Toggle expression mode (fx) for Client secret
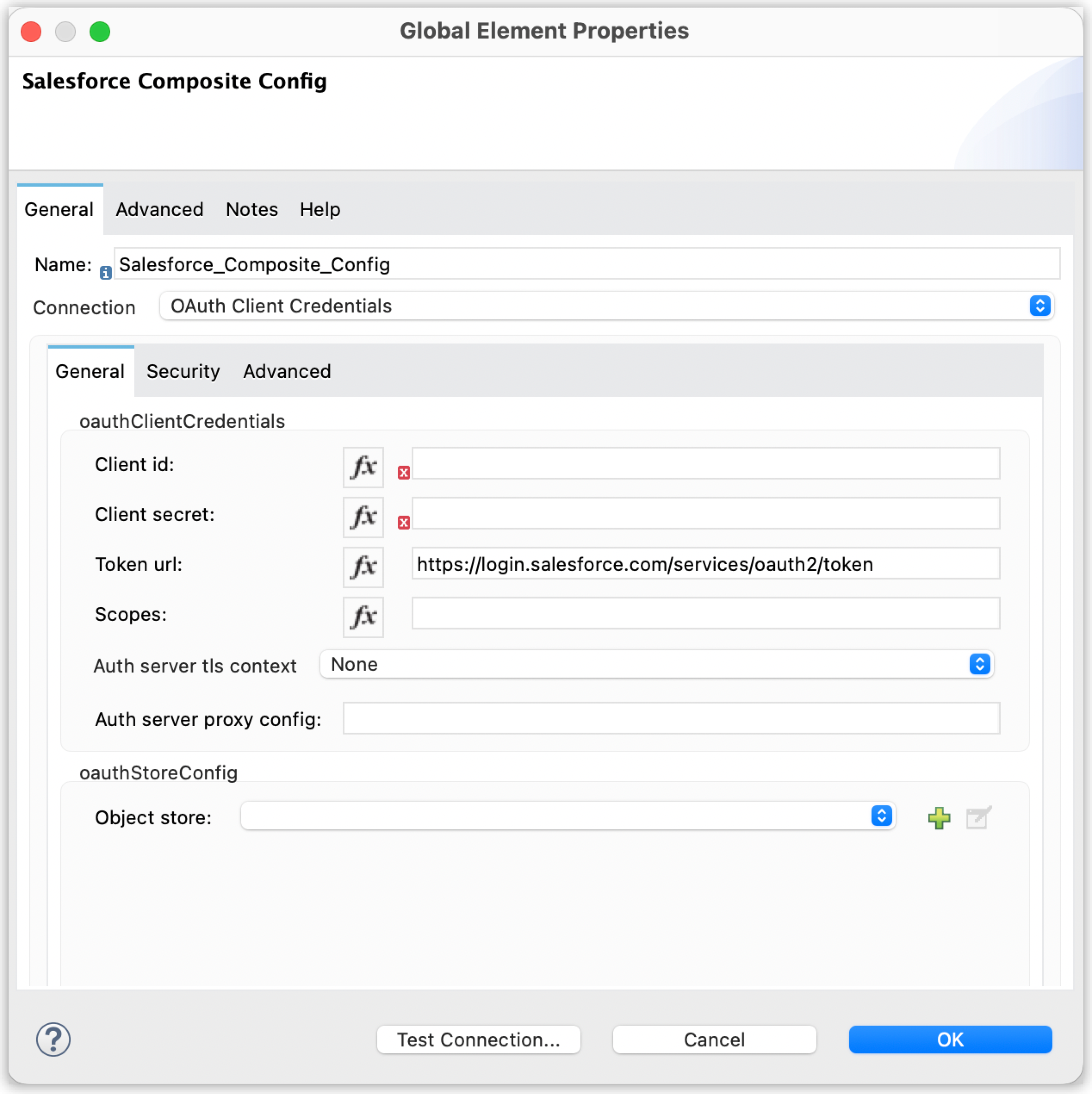 coord(363,517)
